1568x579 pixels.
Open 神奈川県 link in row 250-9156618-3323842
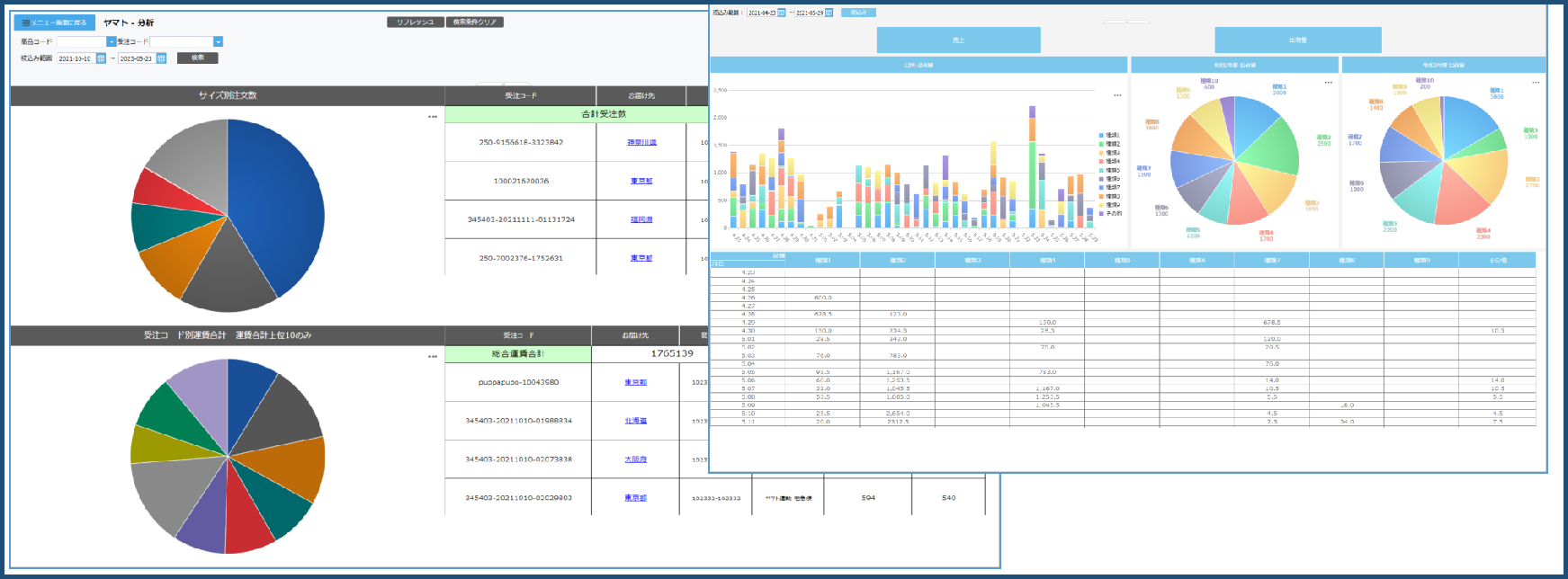[641, 143]
